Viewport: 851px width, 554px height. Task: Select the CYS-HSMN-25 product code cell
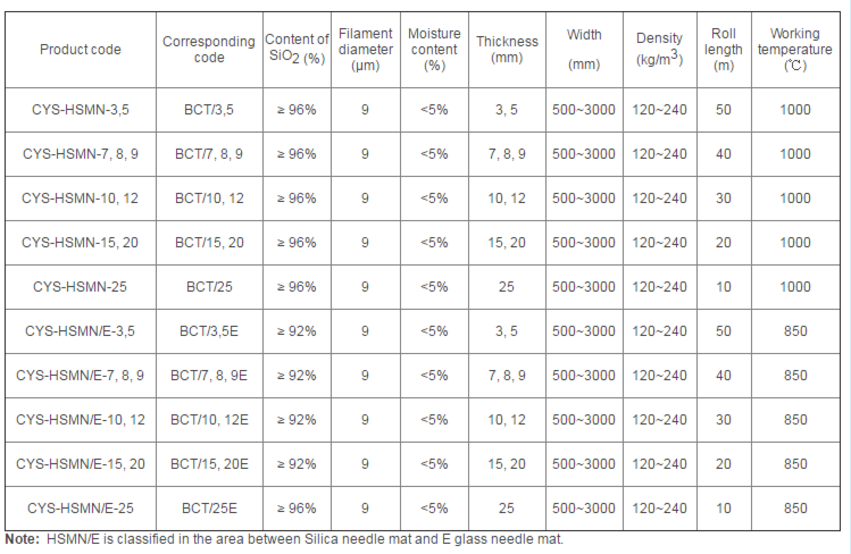point(79,287)
